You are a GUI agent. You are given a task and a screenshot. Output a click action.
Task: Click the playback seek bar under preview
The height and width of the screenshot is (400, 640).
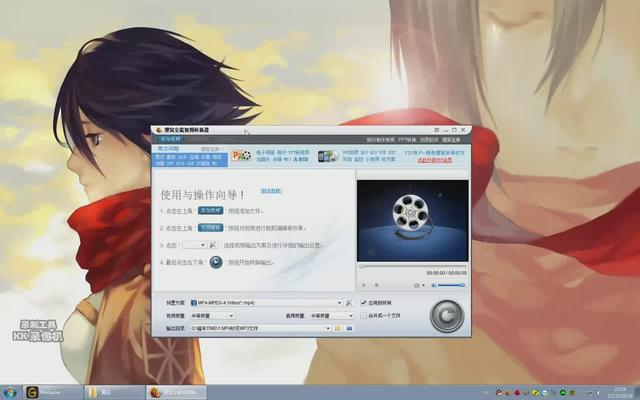coord(412,267)
